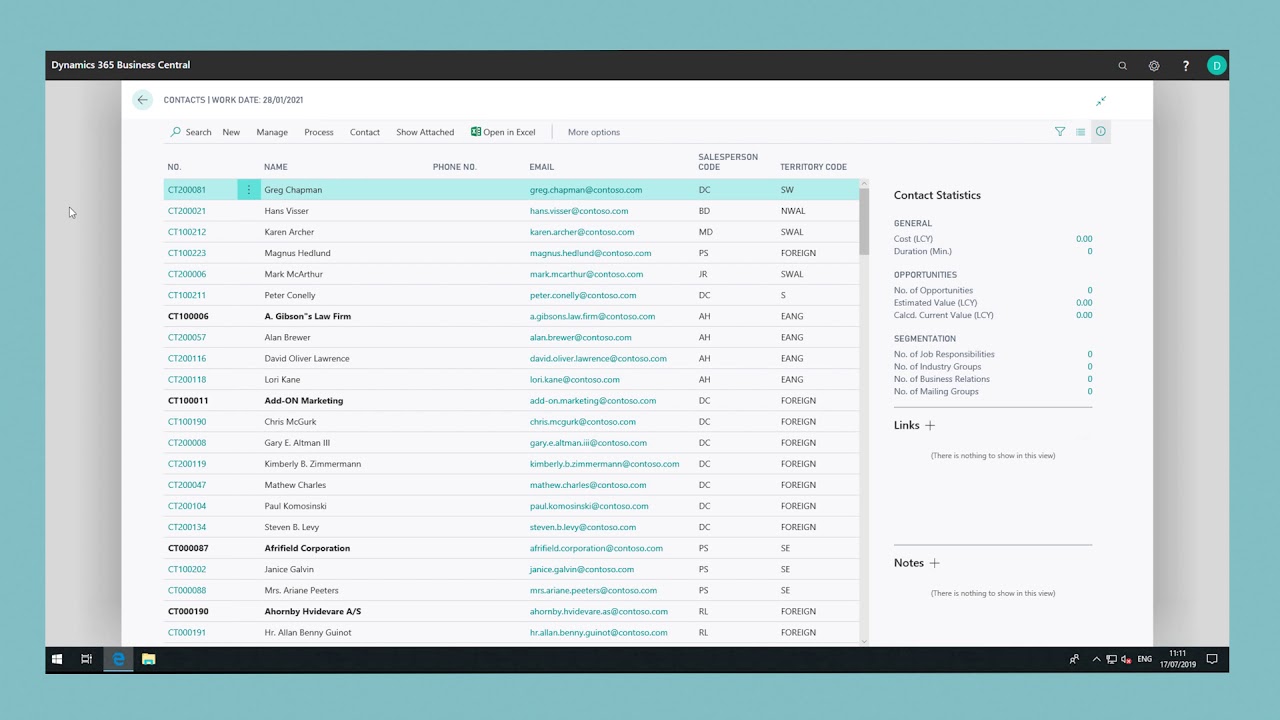The image size is (1280, 720).
Task: Open the user profile avatar D
Action: (1216, 65)
